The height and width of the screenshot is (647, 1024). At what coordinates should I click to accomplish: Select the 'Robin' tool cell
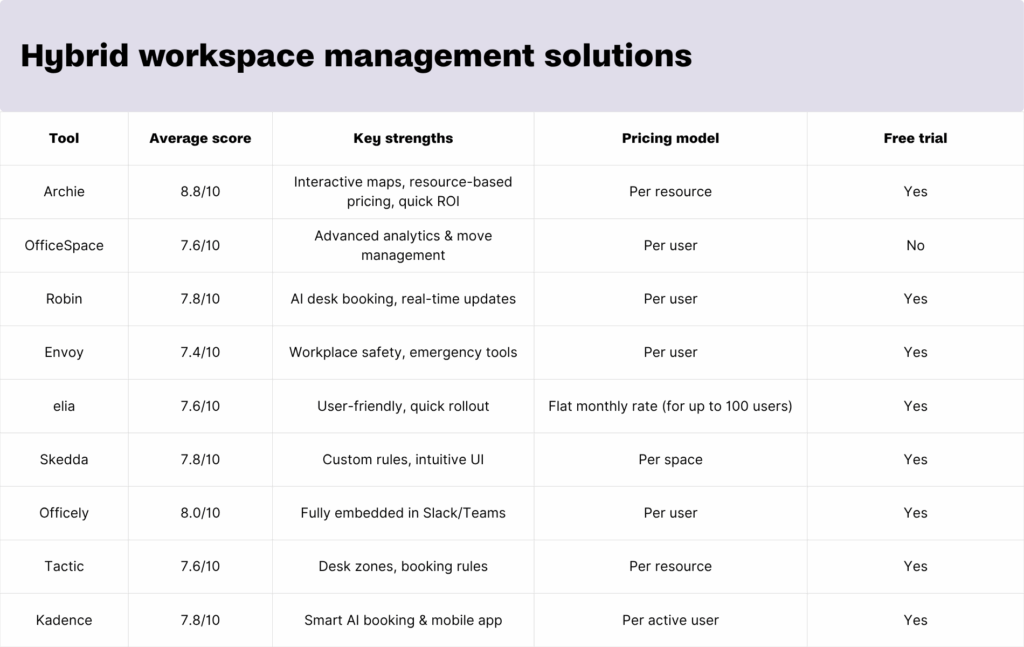point(64,299)
